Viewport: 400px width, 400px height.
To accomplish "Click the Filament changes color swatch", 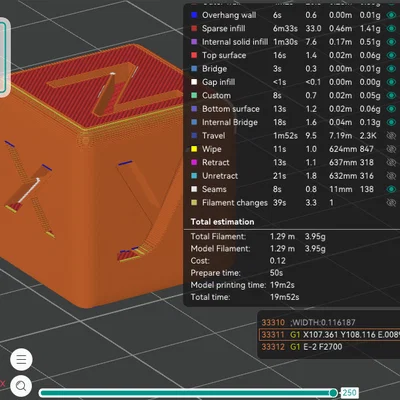I will [194, 202].
